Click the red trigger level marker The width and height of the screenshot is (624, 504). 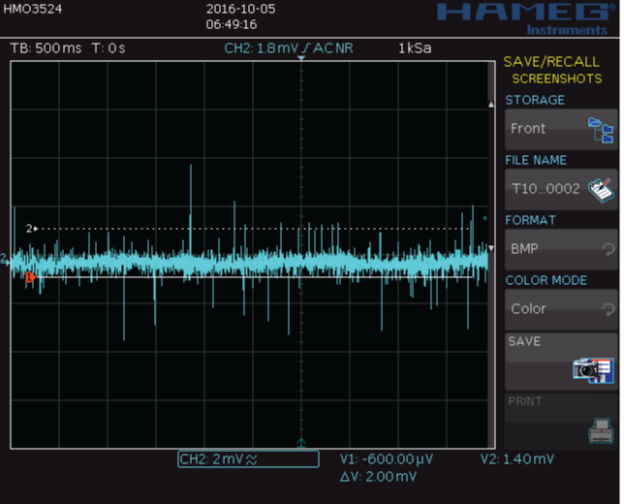click(30, 277)
